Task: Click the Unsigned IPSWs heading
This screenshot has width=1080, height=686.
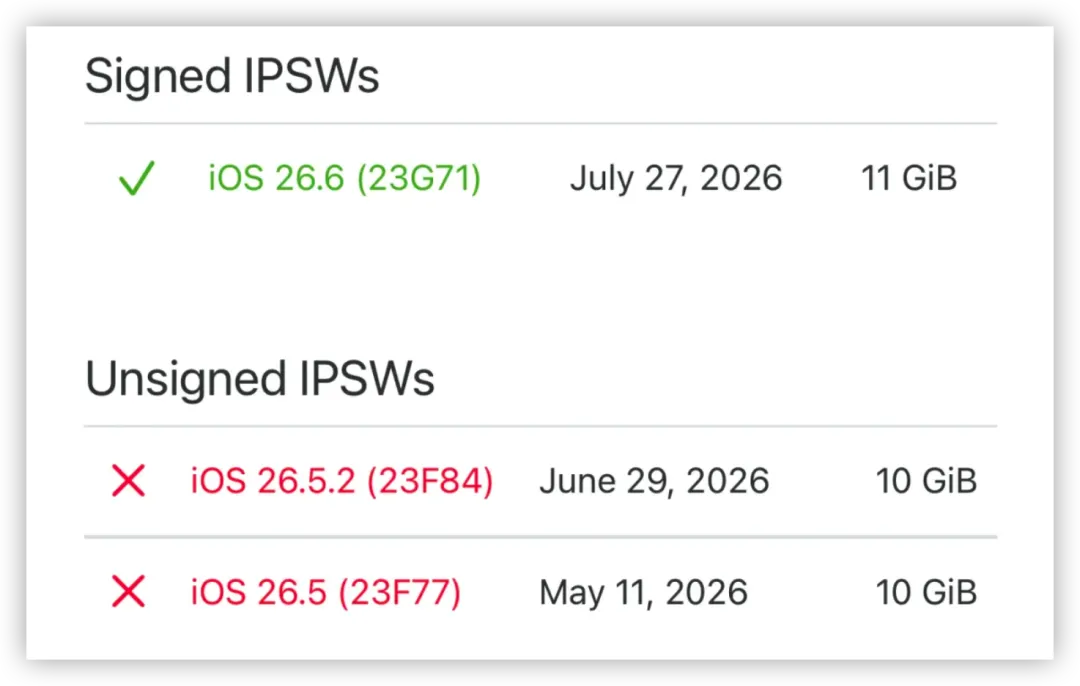Action: tap(260, 379)
